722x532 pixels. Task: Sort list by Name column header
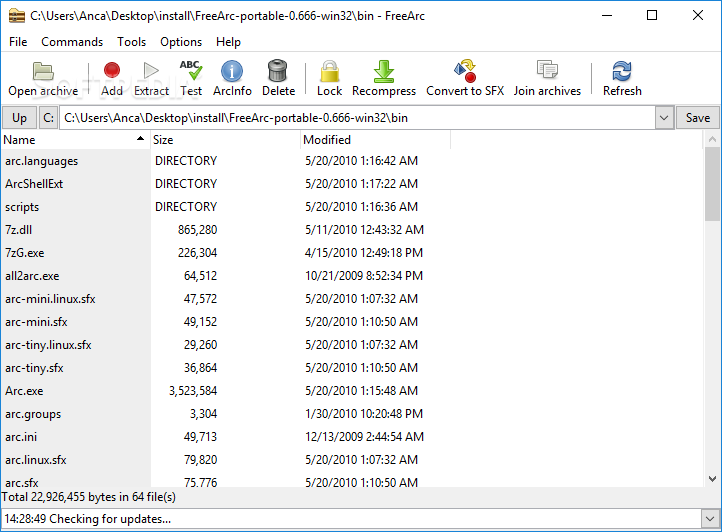(x=75, y=140)
